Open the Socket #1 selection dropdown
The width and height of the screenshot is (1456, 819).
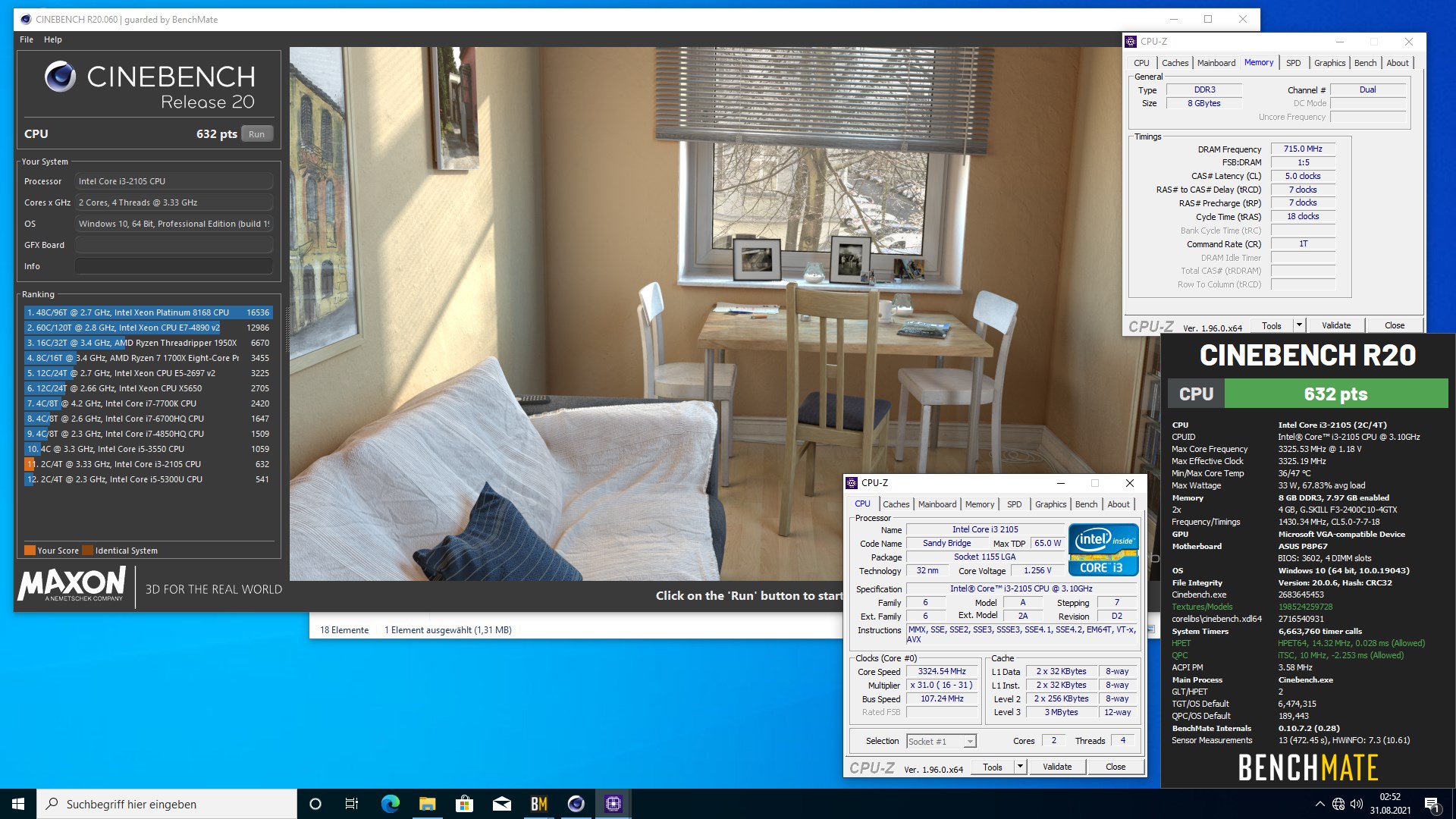(x=941, y=741)
